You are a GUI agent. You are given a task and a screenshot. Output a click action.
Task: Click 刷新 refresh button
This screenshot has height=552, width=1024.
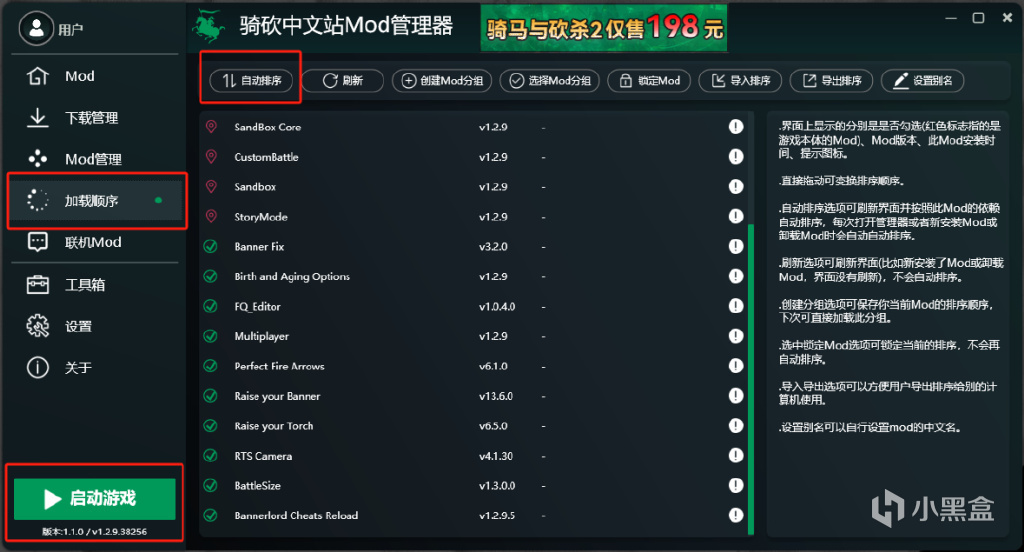point(342,80)
